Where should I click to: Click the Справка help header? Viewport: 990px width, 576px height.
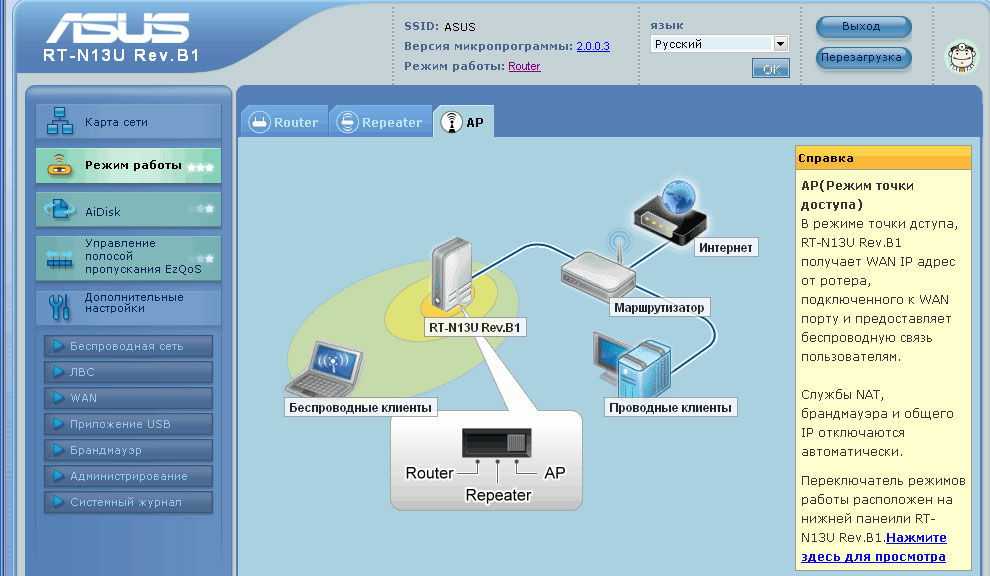883,158
